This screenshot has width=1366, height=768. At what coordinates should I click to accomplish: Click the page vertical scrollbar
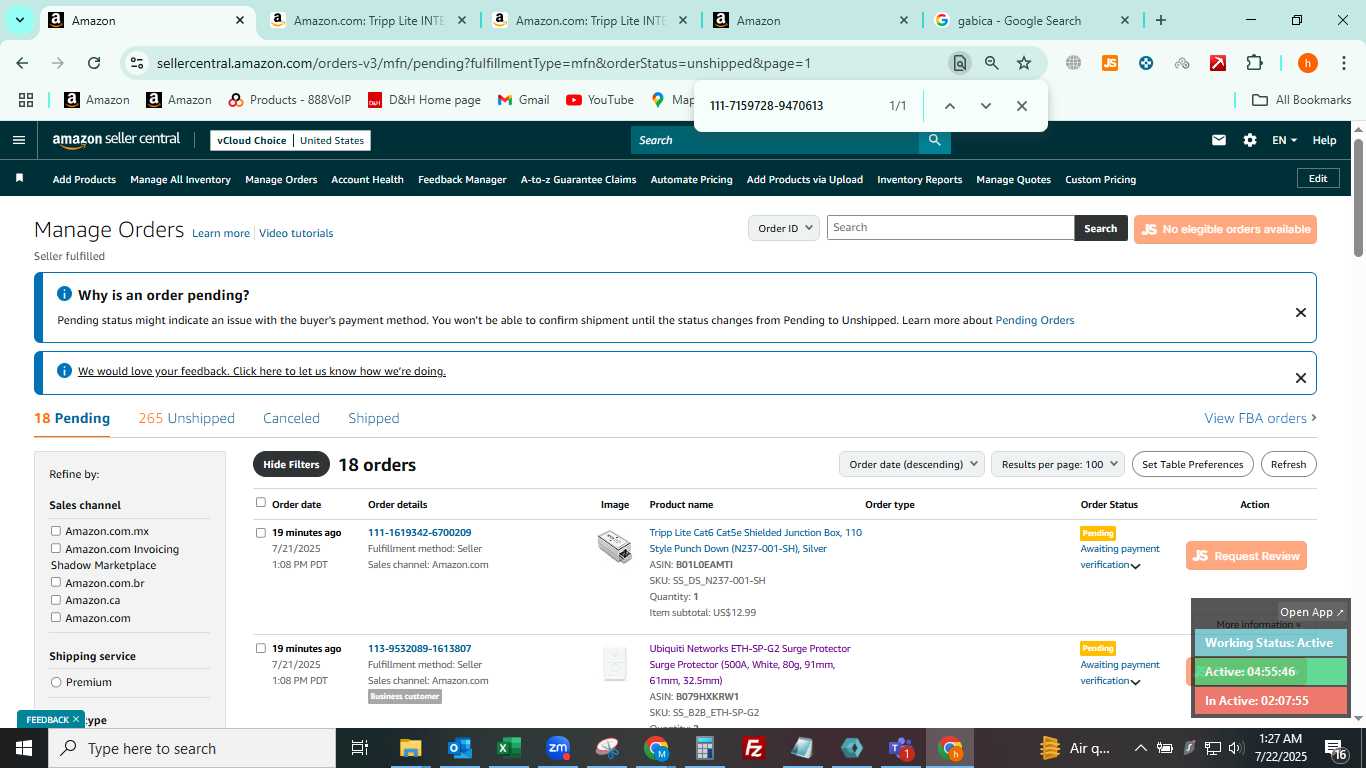[1358, 197]
